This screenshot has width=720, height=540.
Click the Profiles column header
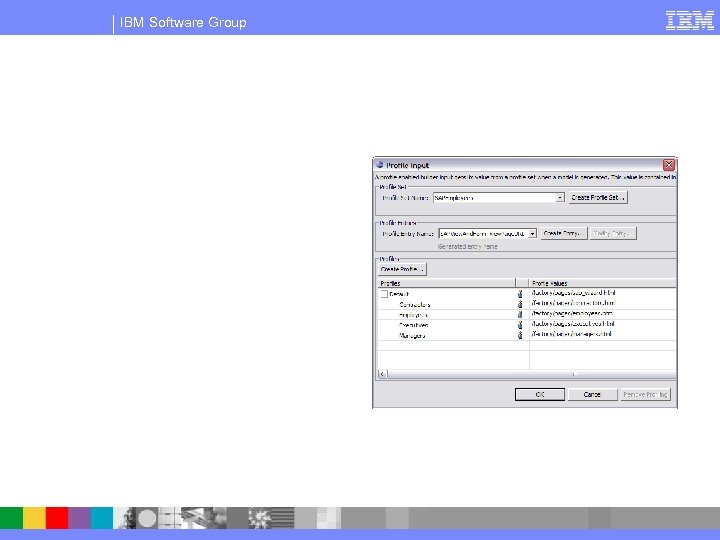[x=446, y=283]
